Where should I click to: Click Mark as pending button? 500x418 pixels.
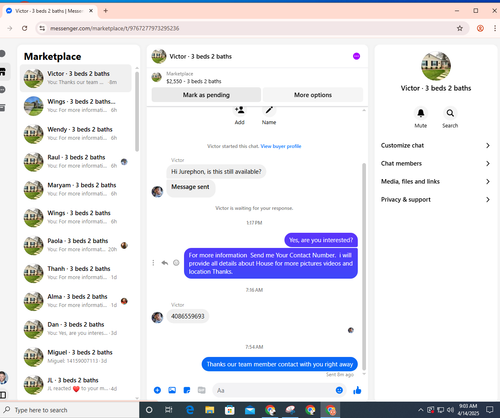[x=206, y=95]
